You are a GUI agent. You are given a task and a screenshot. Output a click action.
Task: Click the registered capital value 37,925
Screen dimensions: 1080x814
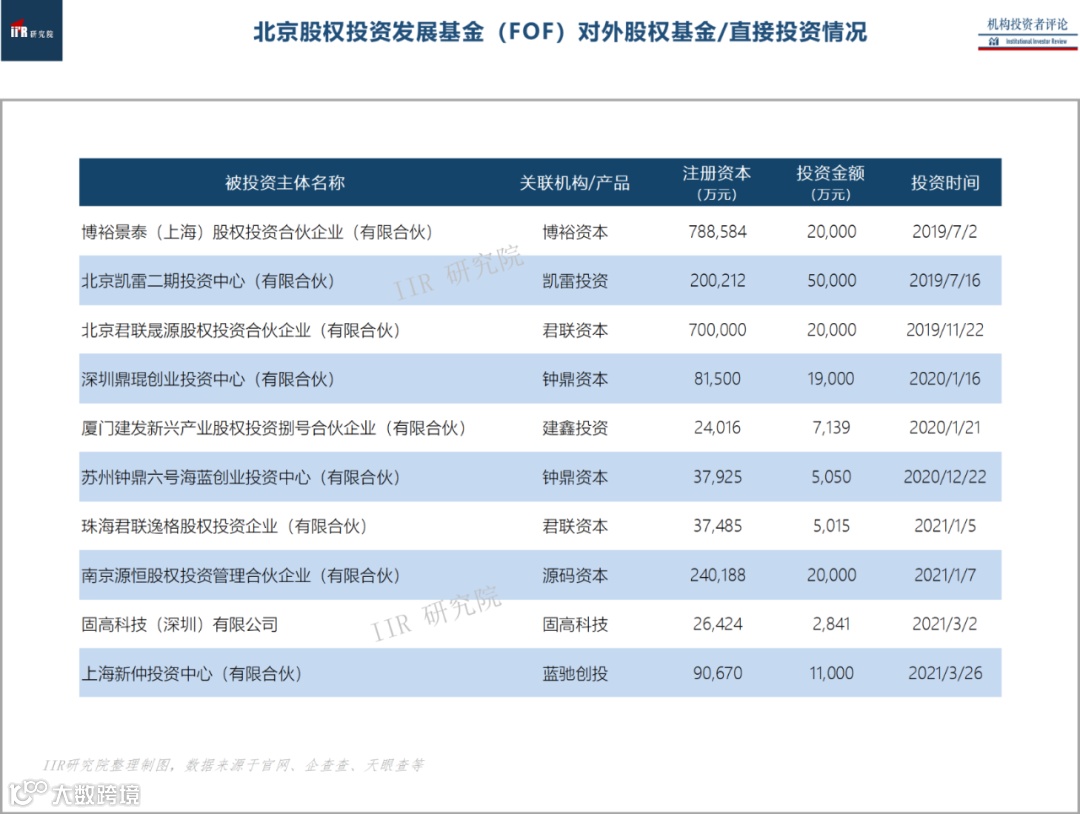(x=717, y=477)
